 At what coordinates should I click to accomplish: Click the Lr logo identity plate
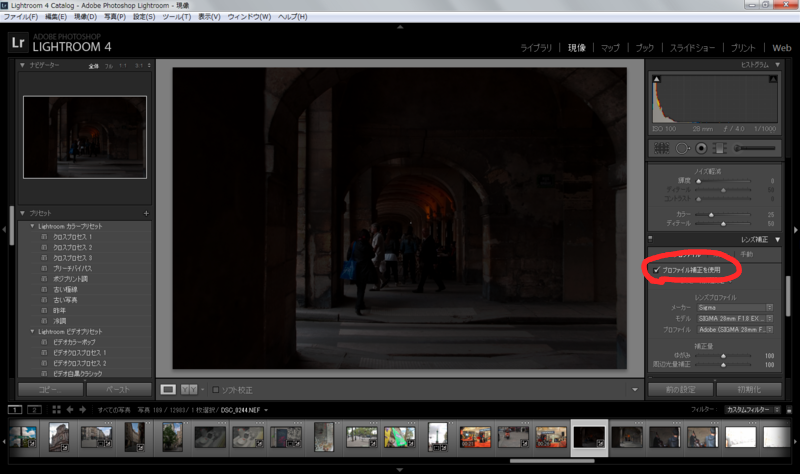(18, 42)
